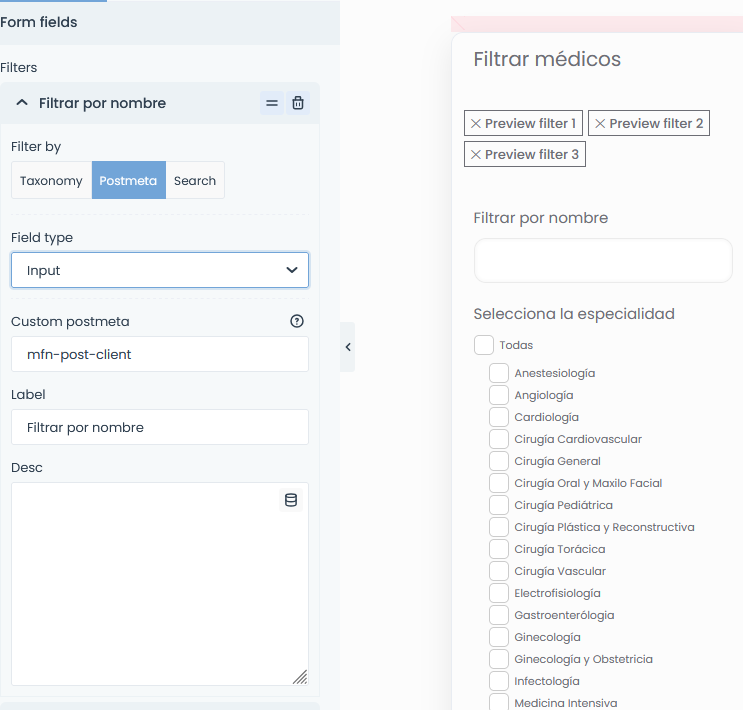
Task: Tick the Cardiología checkbox
Action: (499, 417)
